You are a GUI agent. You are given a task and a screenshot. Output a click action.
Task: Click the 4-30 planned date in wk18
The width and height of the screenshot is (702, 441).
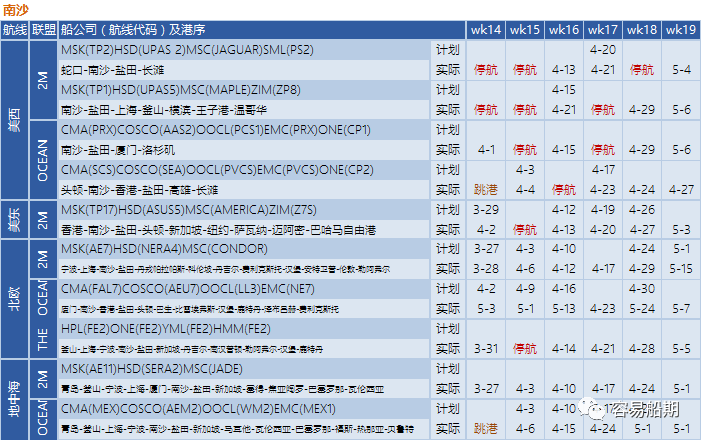(642, 289)
